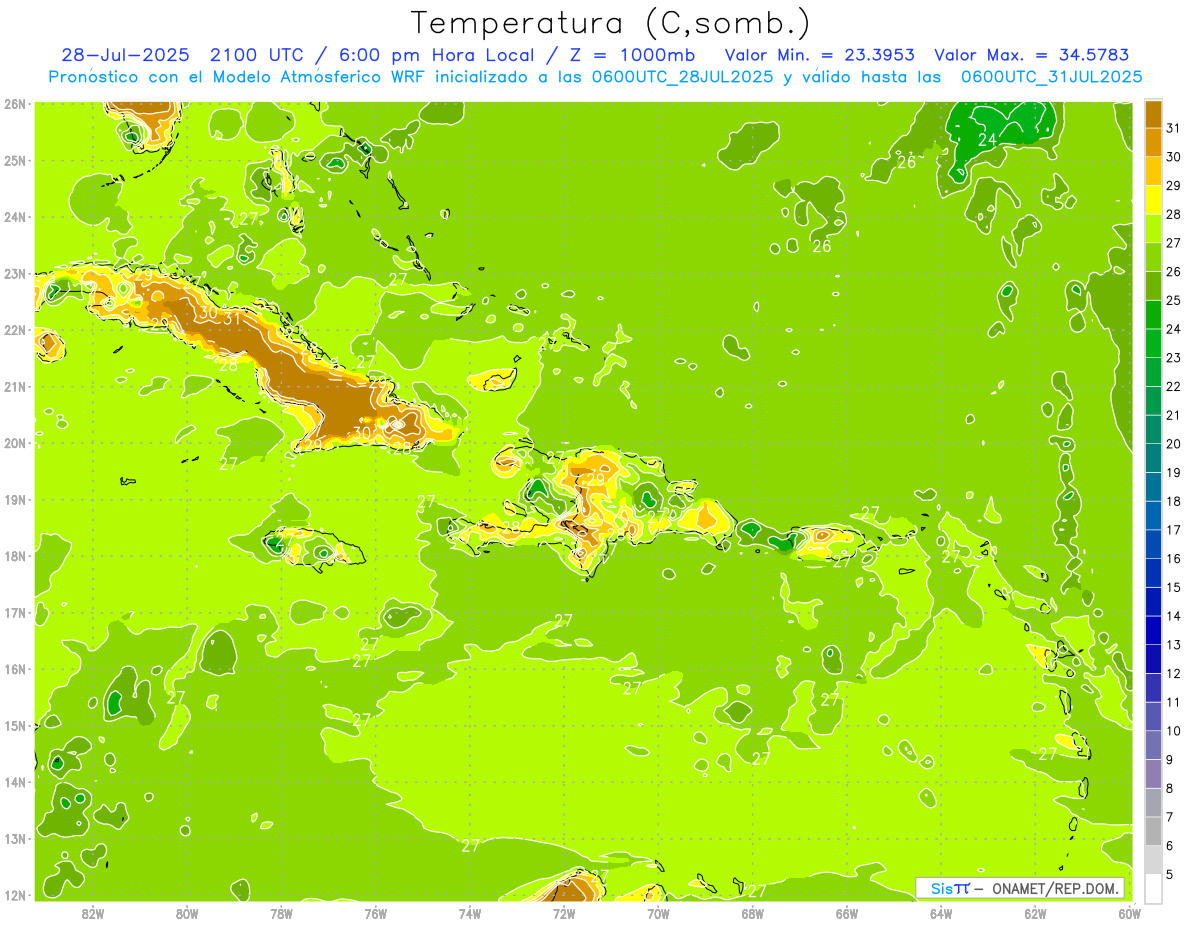Select the 16N latitude axis label
Viewport: 1200px width, 927px height.
(14, 669)
